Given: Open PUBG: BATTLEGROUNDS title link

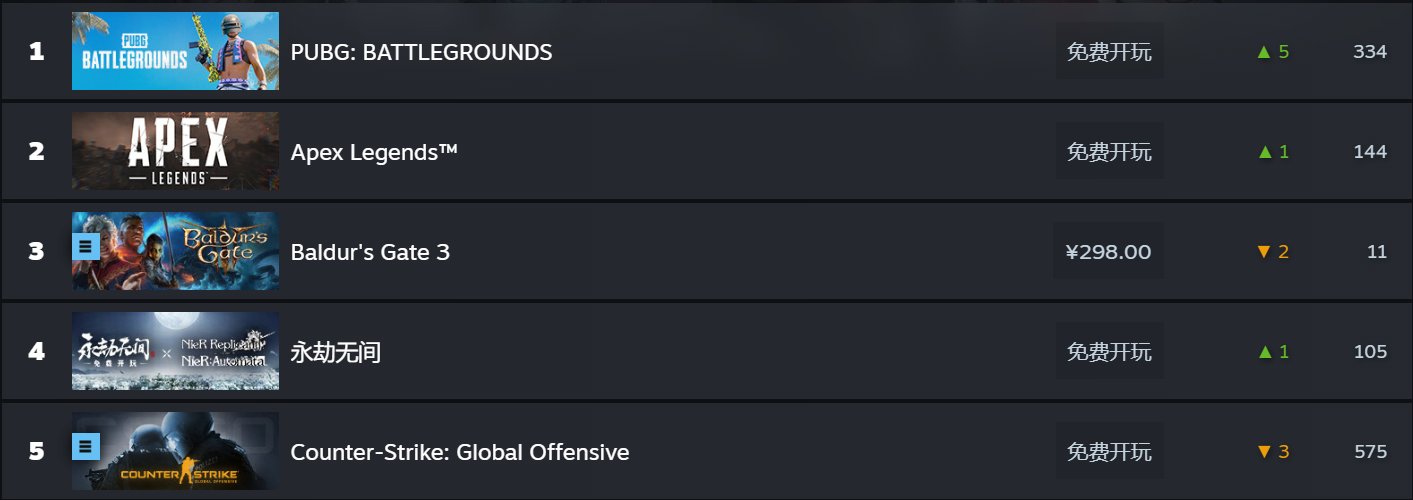Looking at the screenshot, I should 421,52.
